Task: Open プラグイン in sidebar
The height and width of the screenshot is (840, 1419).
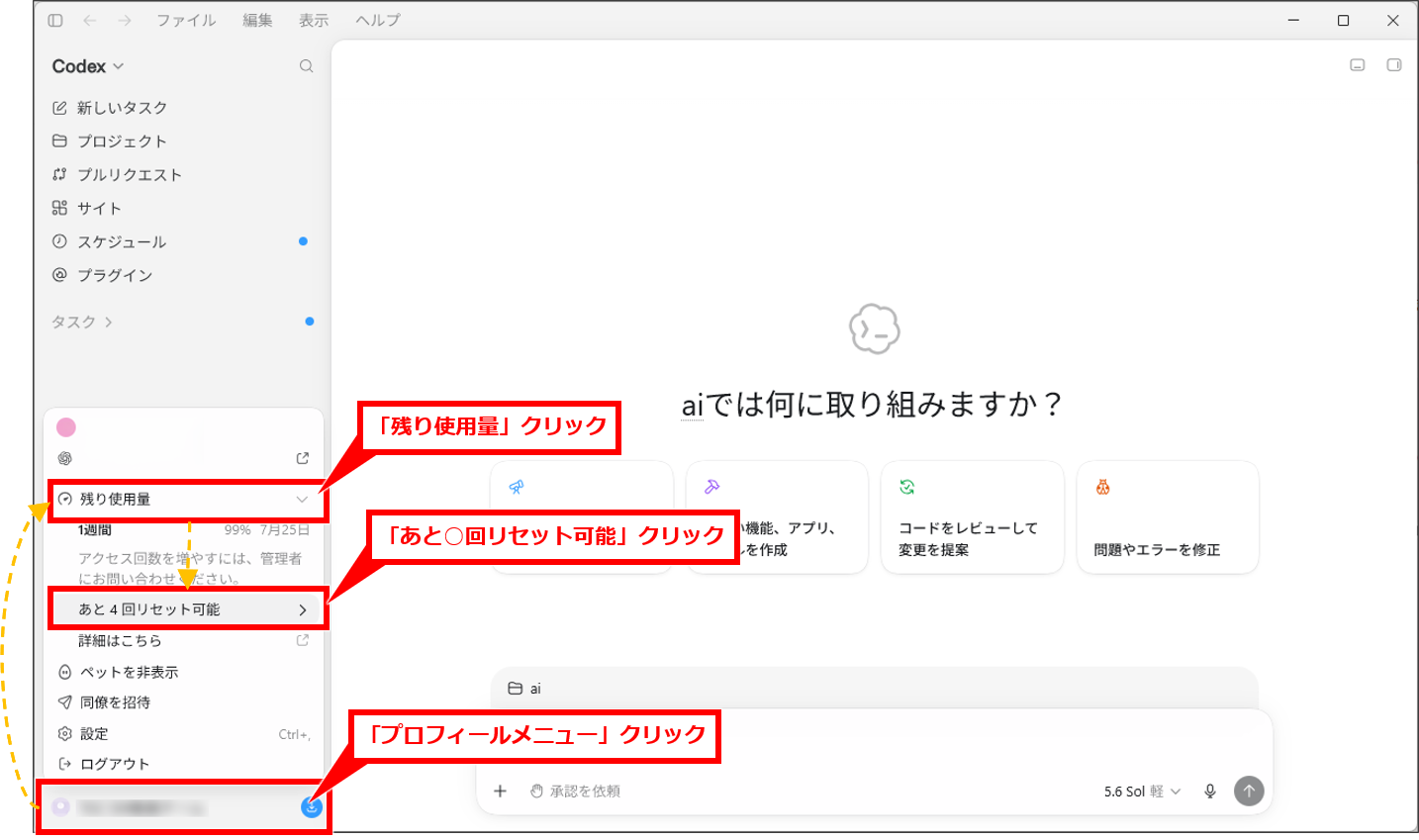Action: [x=180, y=276]
